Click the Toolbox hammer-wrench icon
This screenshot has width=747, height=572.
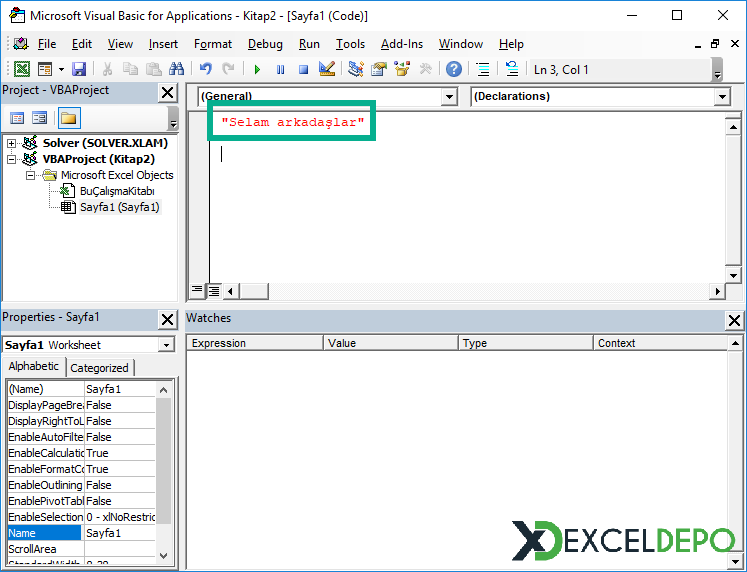425,70
